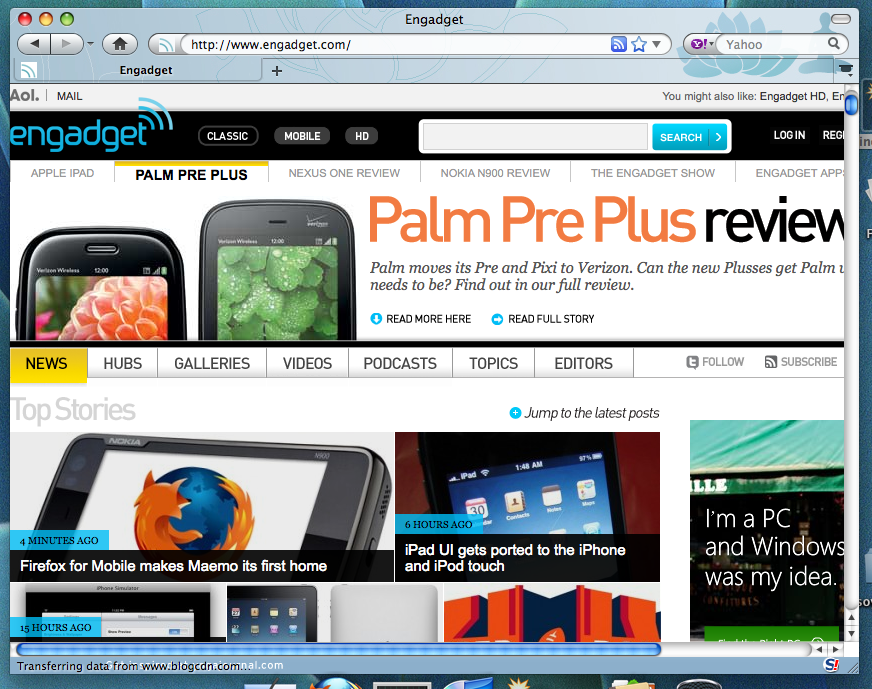This screenshot has width=872, height=689.
Task: Click the Engadget site search input
Action: pos(536,136)
